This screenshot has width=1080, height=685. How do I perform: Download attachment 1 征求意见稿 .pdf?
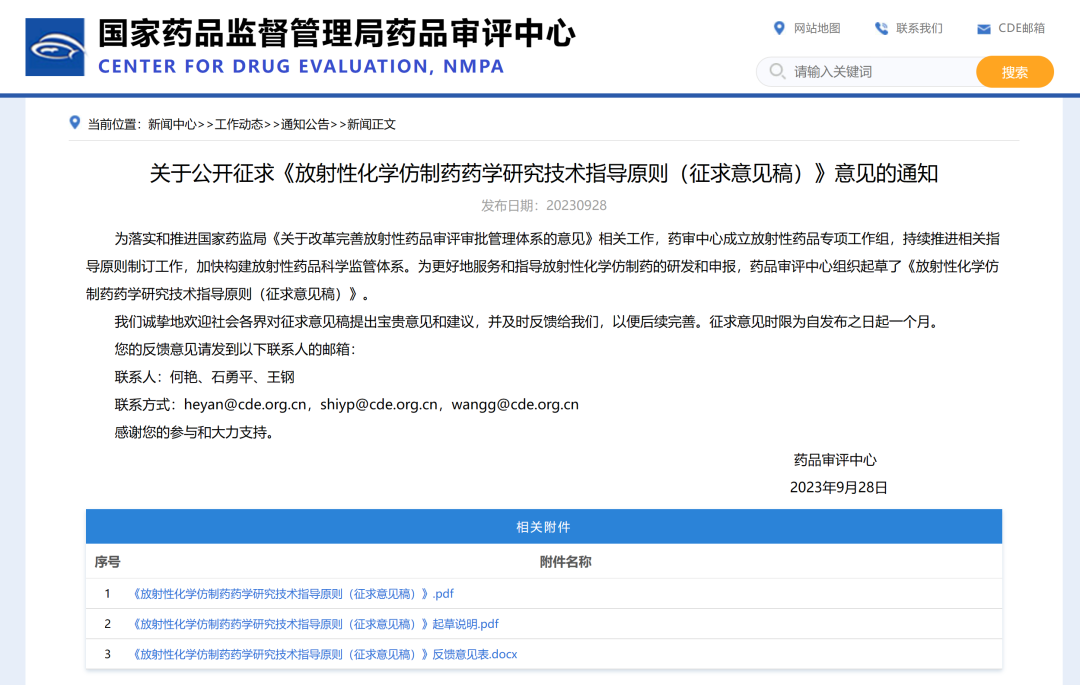(x=292, y=593)
